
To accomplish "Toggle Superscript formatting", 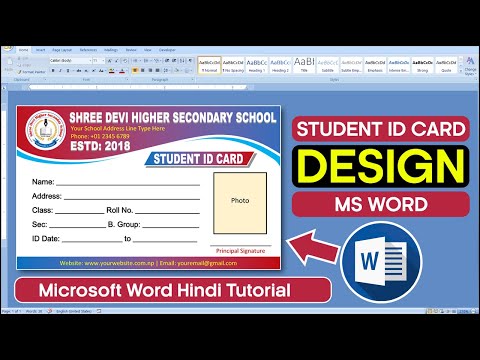I will coord(94,71).
